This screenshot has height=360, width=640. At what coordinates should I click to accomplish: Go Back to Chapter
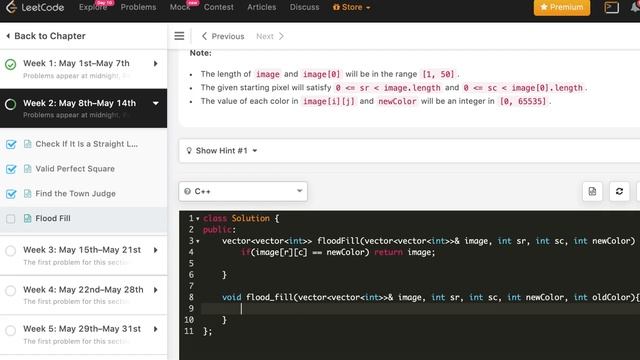(x=46, y=36)
